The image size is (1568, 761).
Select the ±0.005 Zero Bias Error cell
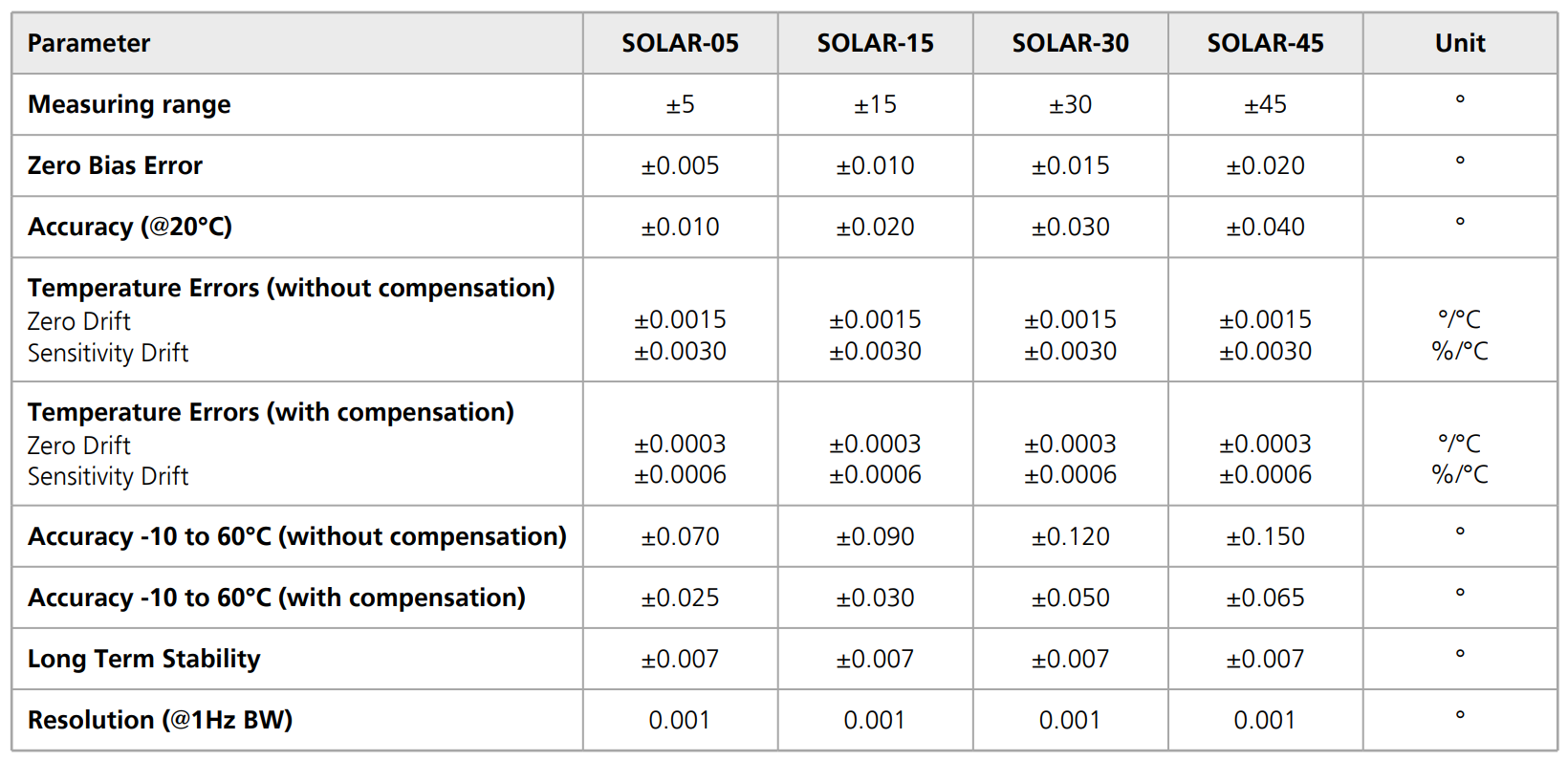coord(680,166)
